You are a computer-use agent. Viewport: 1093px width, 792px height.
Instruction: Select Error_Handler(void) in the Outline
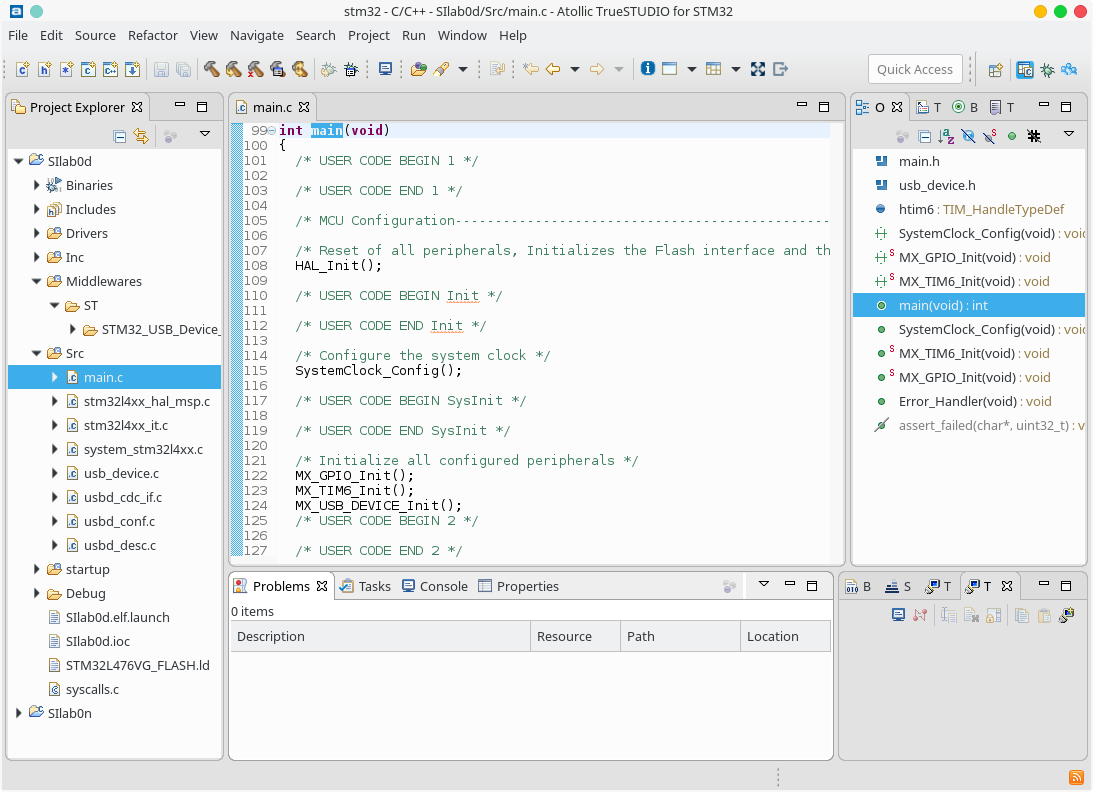[x=945, y=401]
